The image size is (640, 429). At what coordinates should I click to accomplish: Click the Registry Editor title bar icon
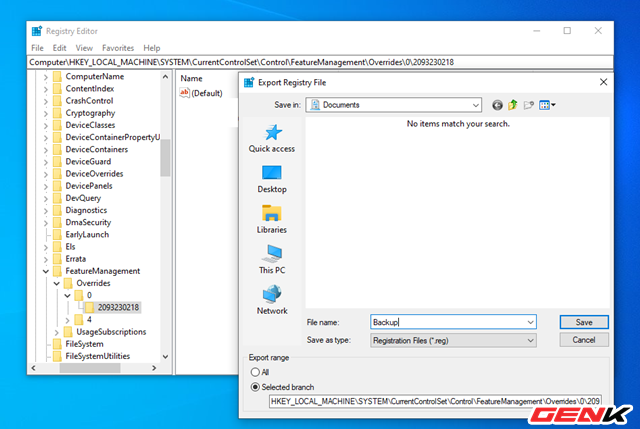point(37,31)
